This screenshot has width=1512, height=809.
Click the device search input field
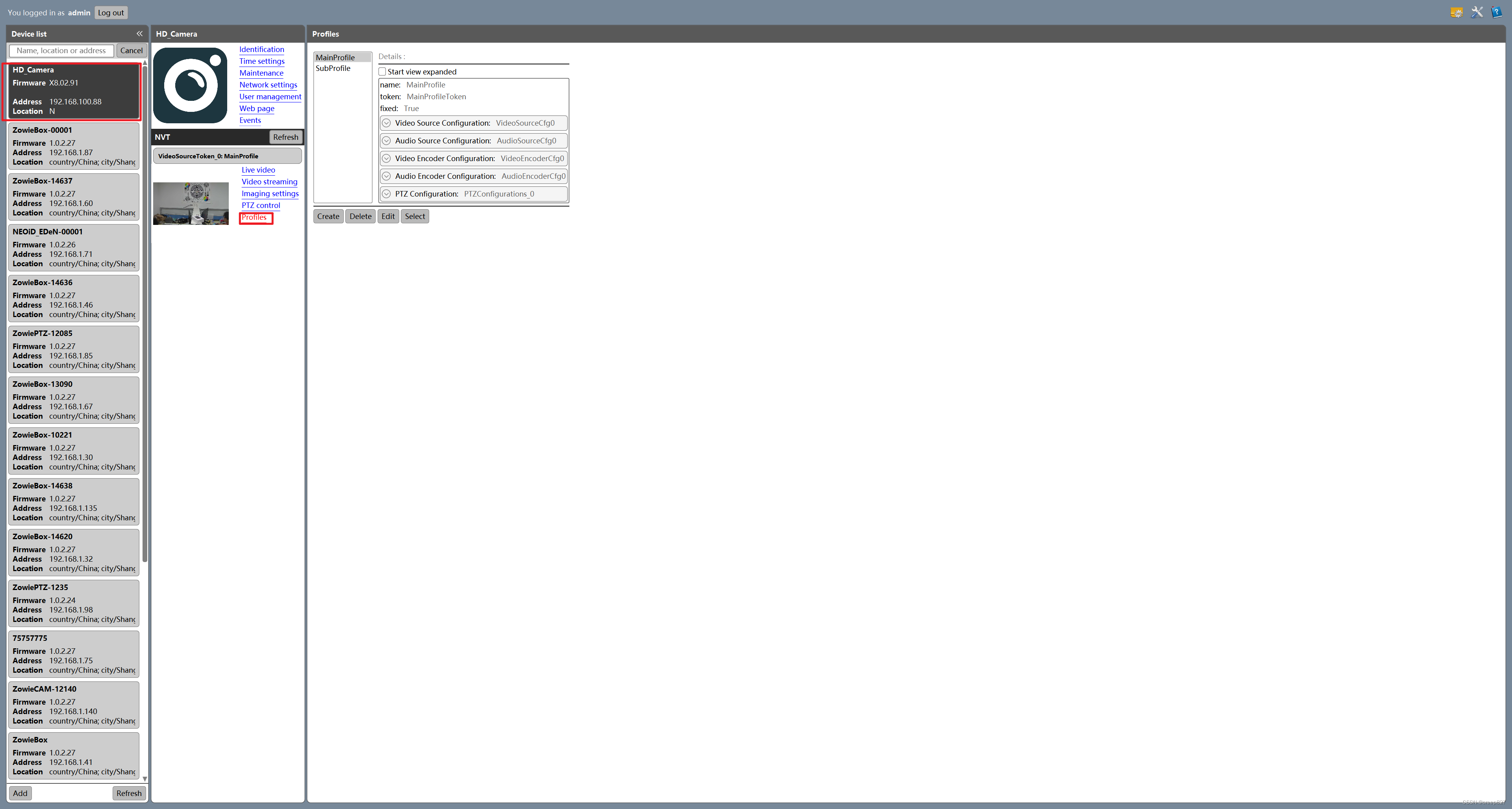(62, 50)
